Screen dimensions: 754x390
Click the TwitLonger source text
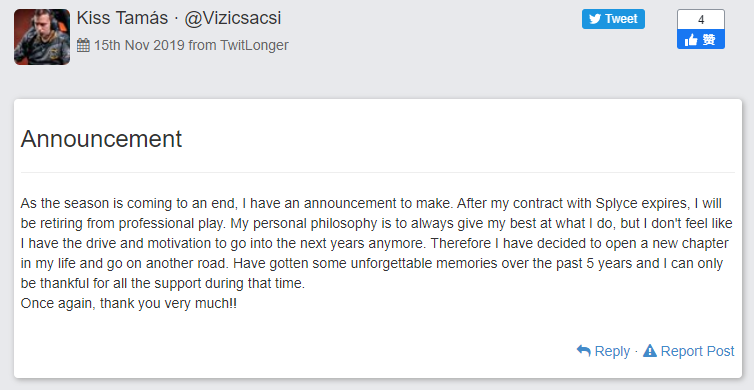pyautogui.click(x=254, y=45)
